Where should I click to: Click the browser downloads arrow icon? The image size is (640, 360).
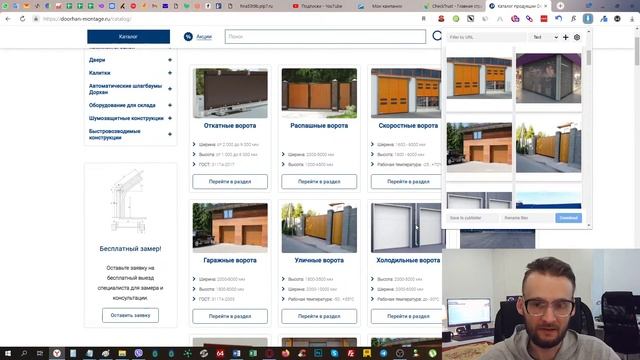pyautogui.click(x=632, y=19)
